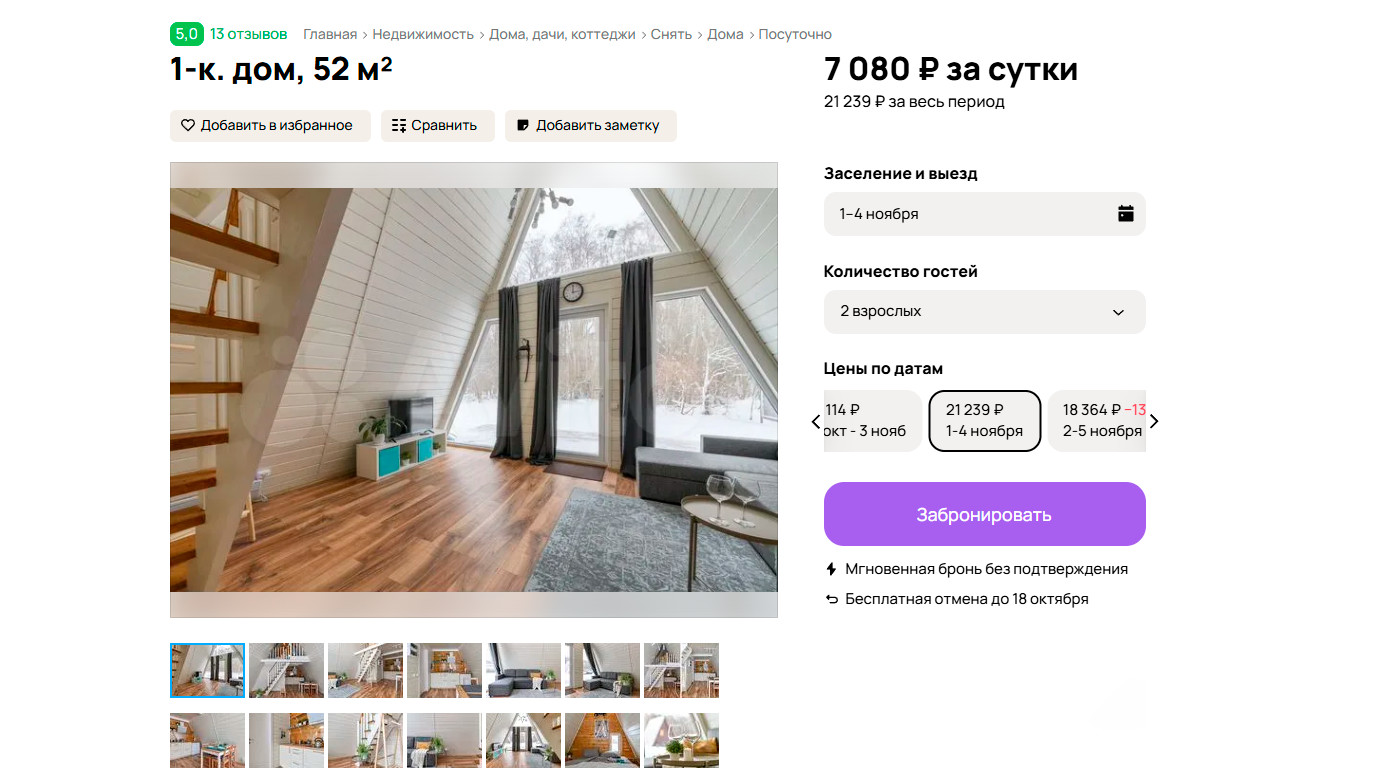This screenshot has height=773, width=1385.
Task: Go to the Главная breadcrumb
Action: point(330,34)
